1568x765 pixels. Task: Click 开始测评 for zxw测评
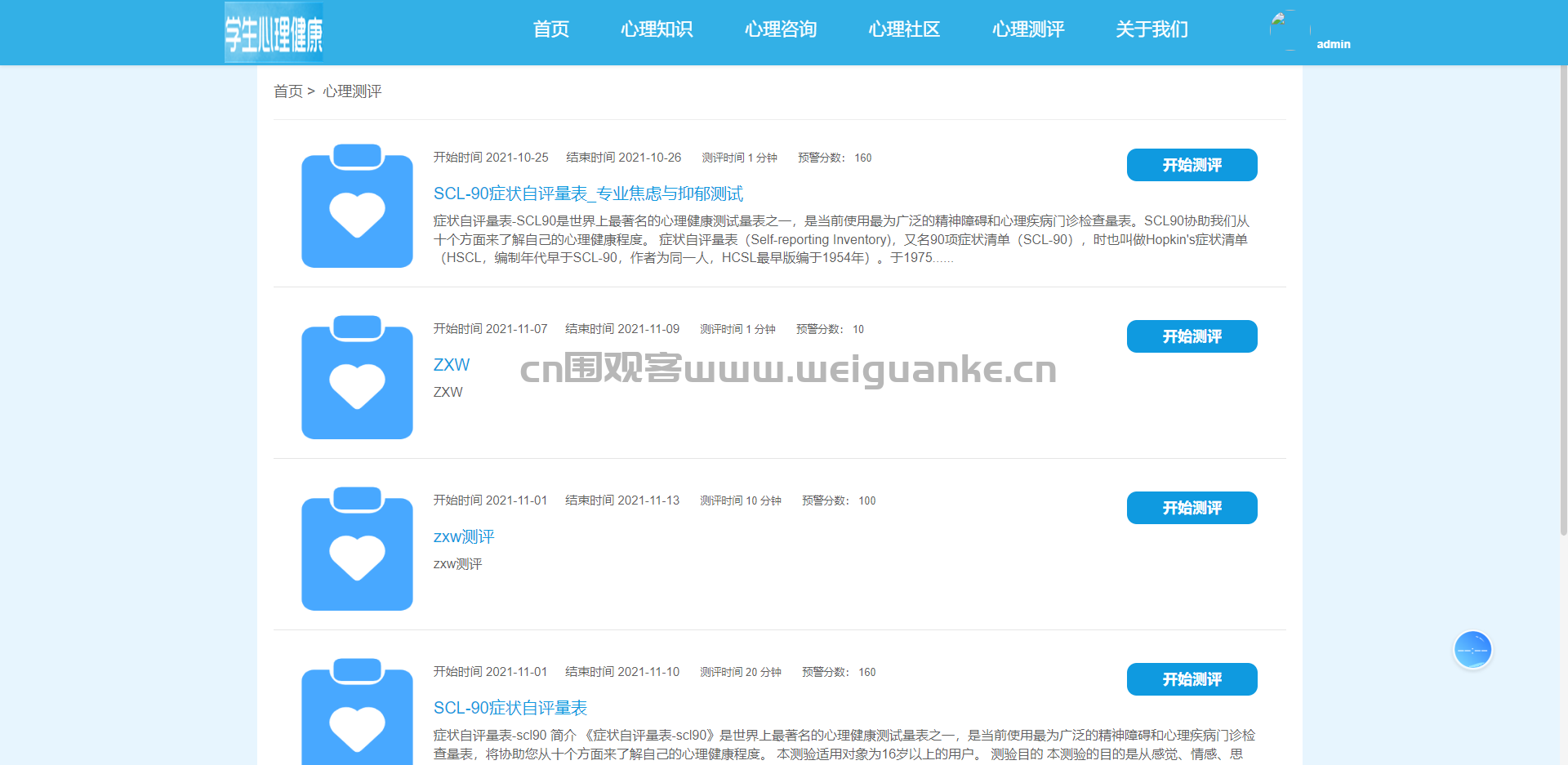click(x=1192, y=508)
